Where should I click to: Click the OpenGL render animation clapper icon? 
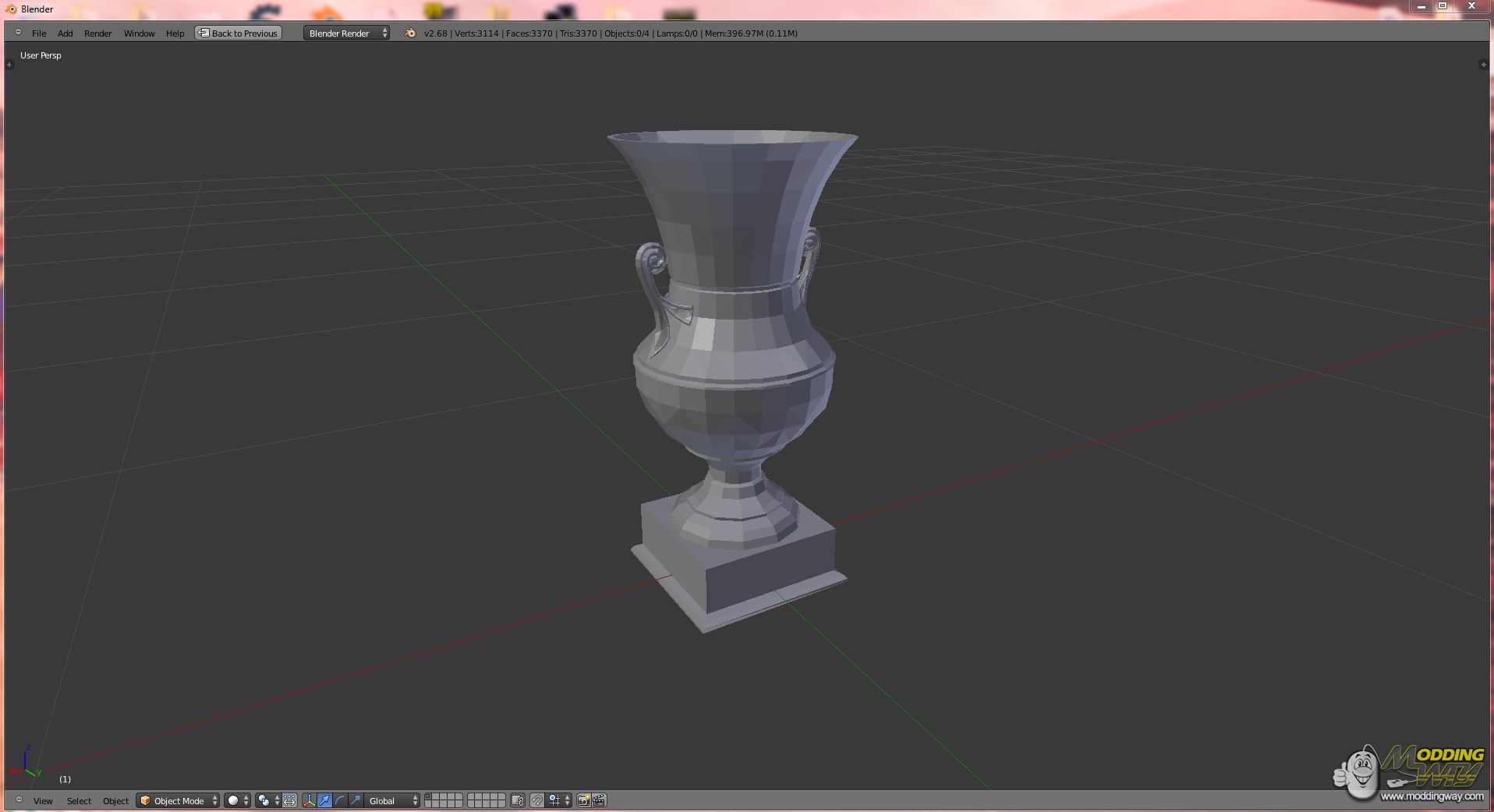(x=599, y=800)
